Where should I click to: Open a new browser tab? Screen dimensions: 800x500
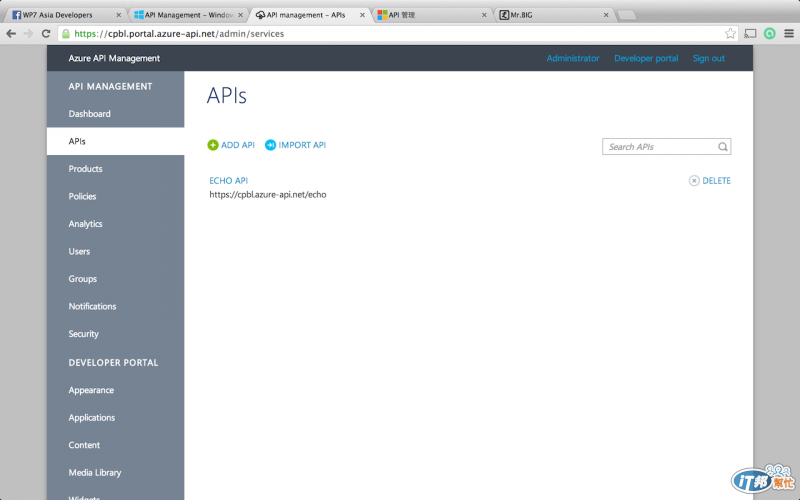(x=627, y=15)
